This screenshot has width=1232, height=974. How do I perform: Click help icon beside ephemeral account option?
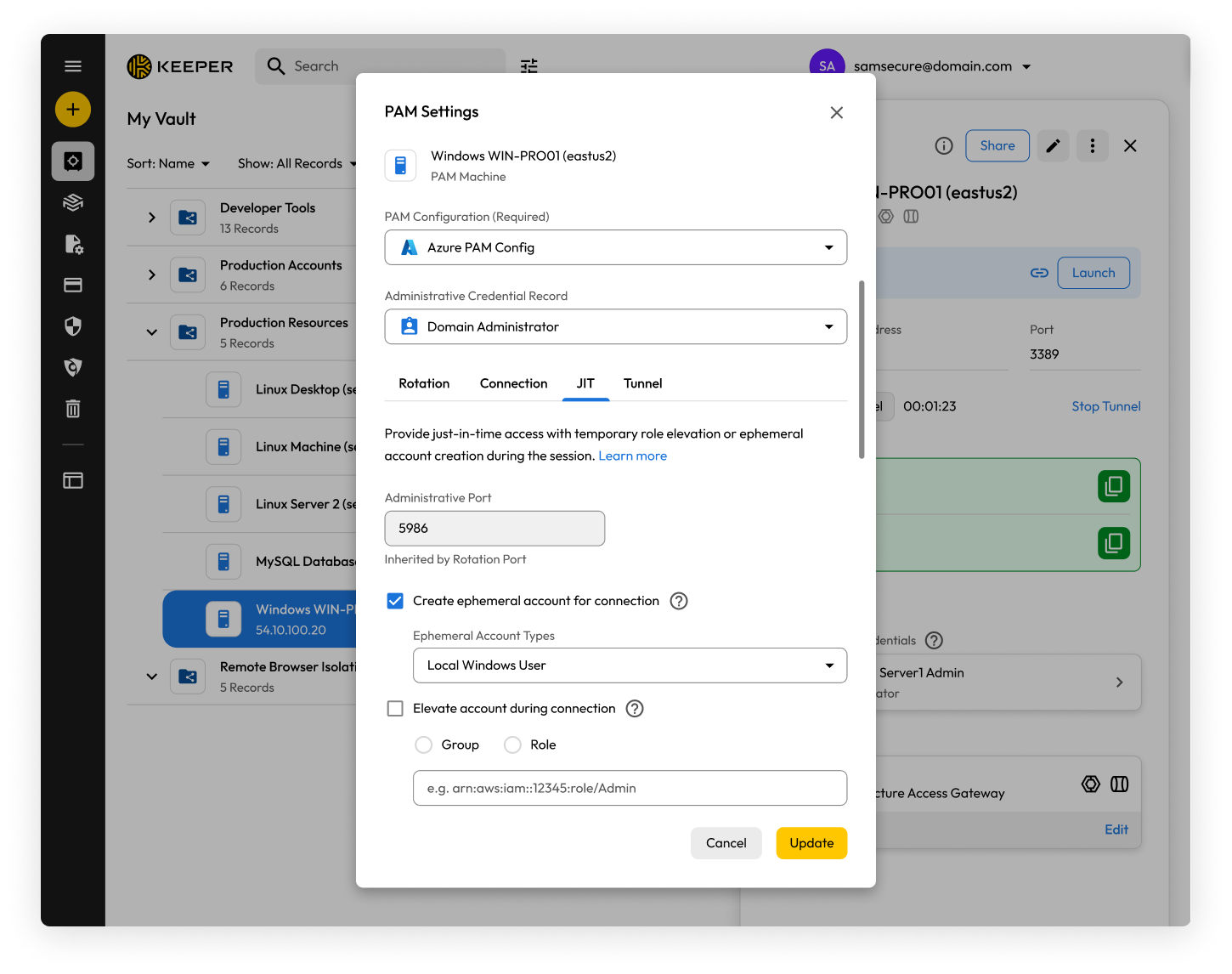pos(678,601)
